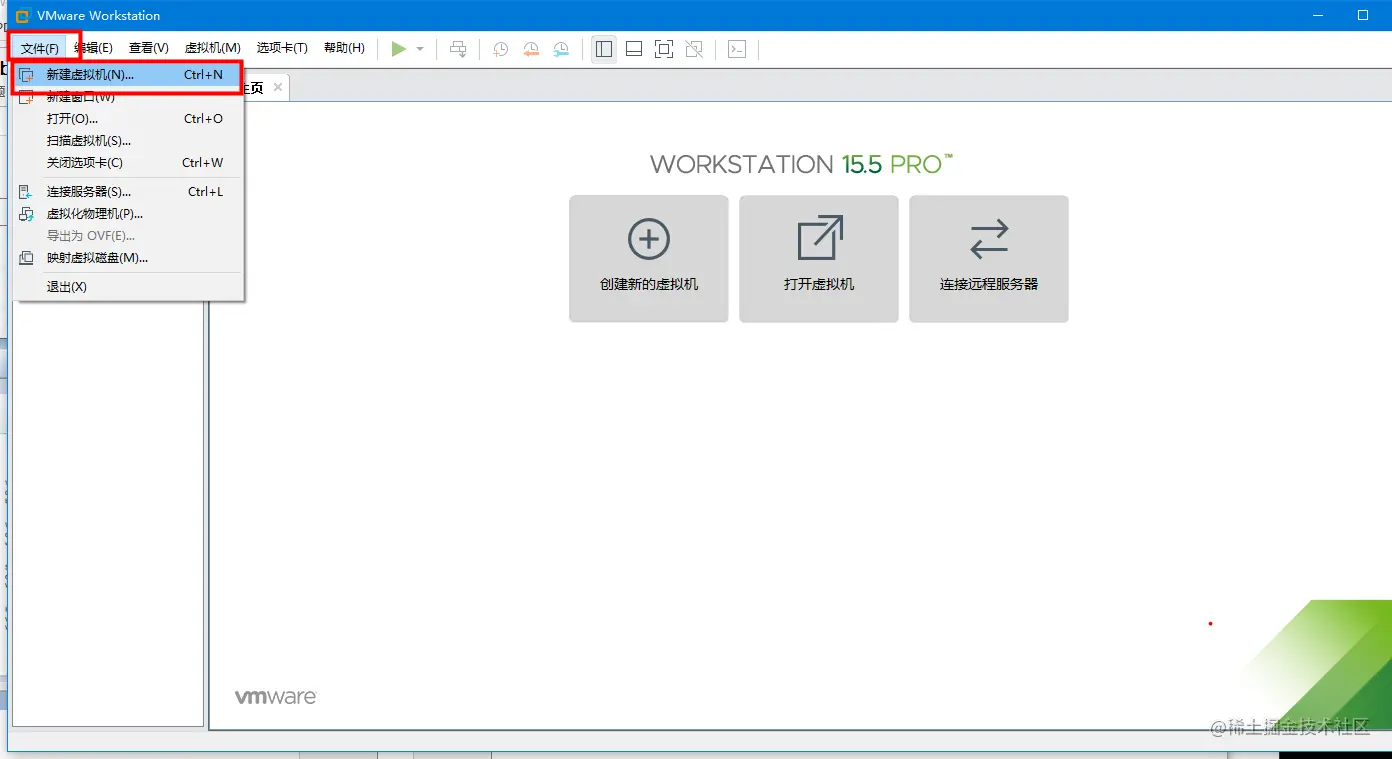Click the 打开虚拟机 tile
This screenshot has height=759, width=1392.
point(819,259)
